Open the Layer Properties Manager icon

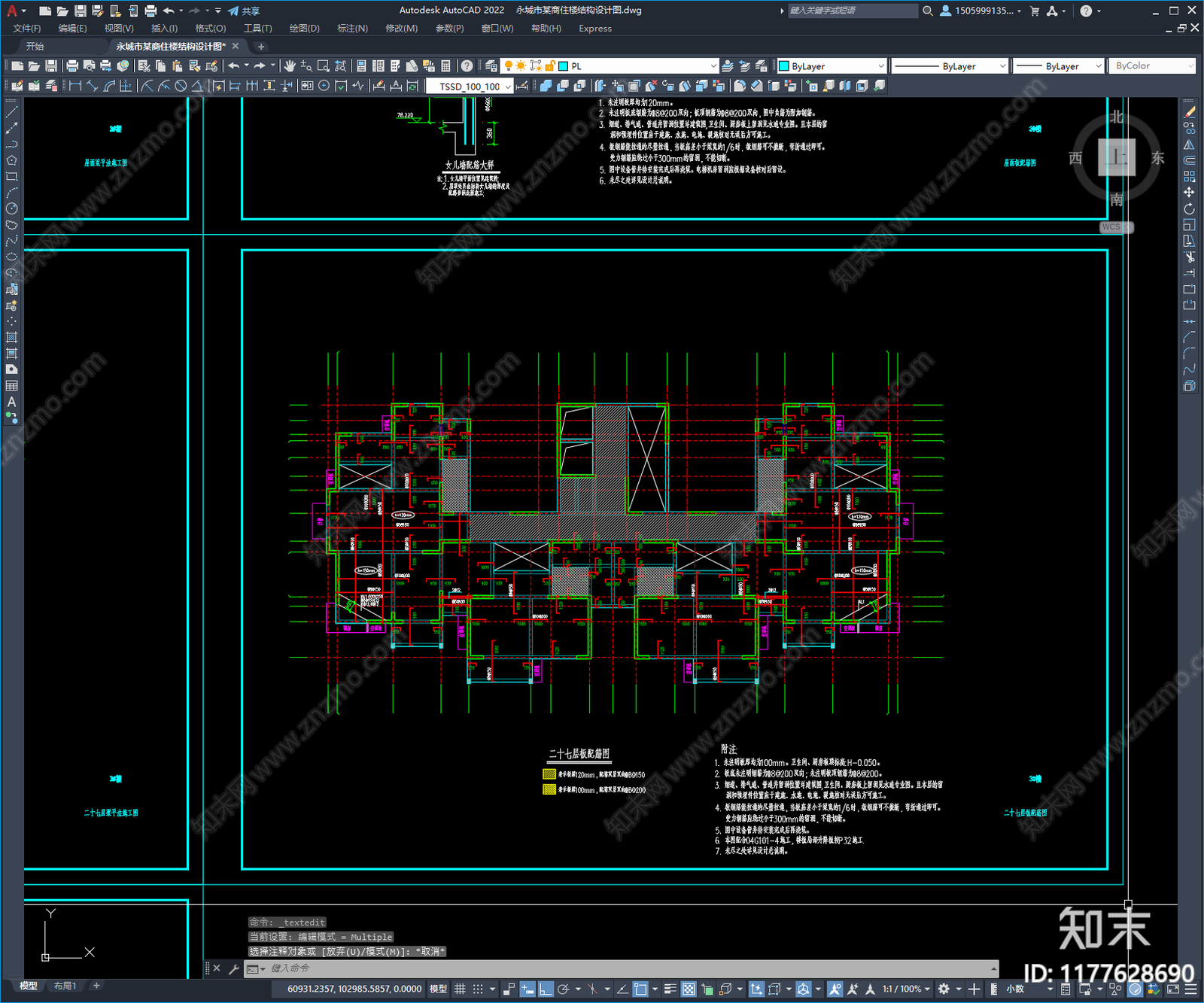(491, 66)
